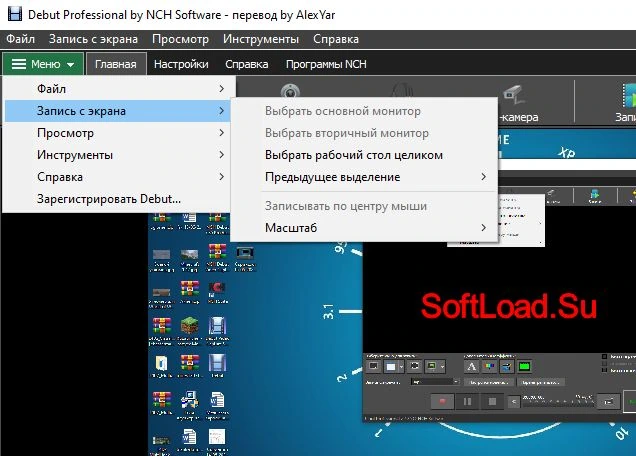This screenshot has height=456, width=636.
Task: Switch to the Настройки tab
Action: 181,64
